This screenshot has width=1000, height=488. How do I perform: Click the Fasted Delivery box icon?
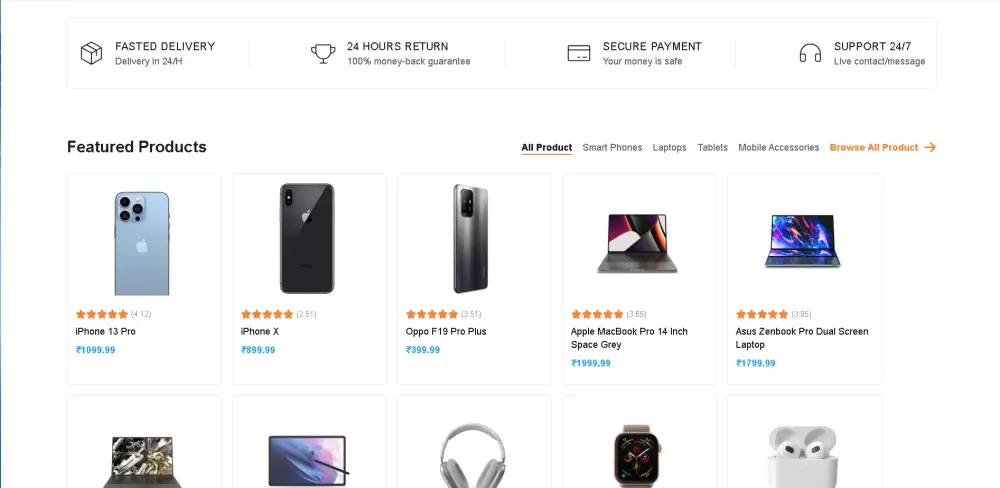pyautogui.click(x=92, y=53)
